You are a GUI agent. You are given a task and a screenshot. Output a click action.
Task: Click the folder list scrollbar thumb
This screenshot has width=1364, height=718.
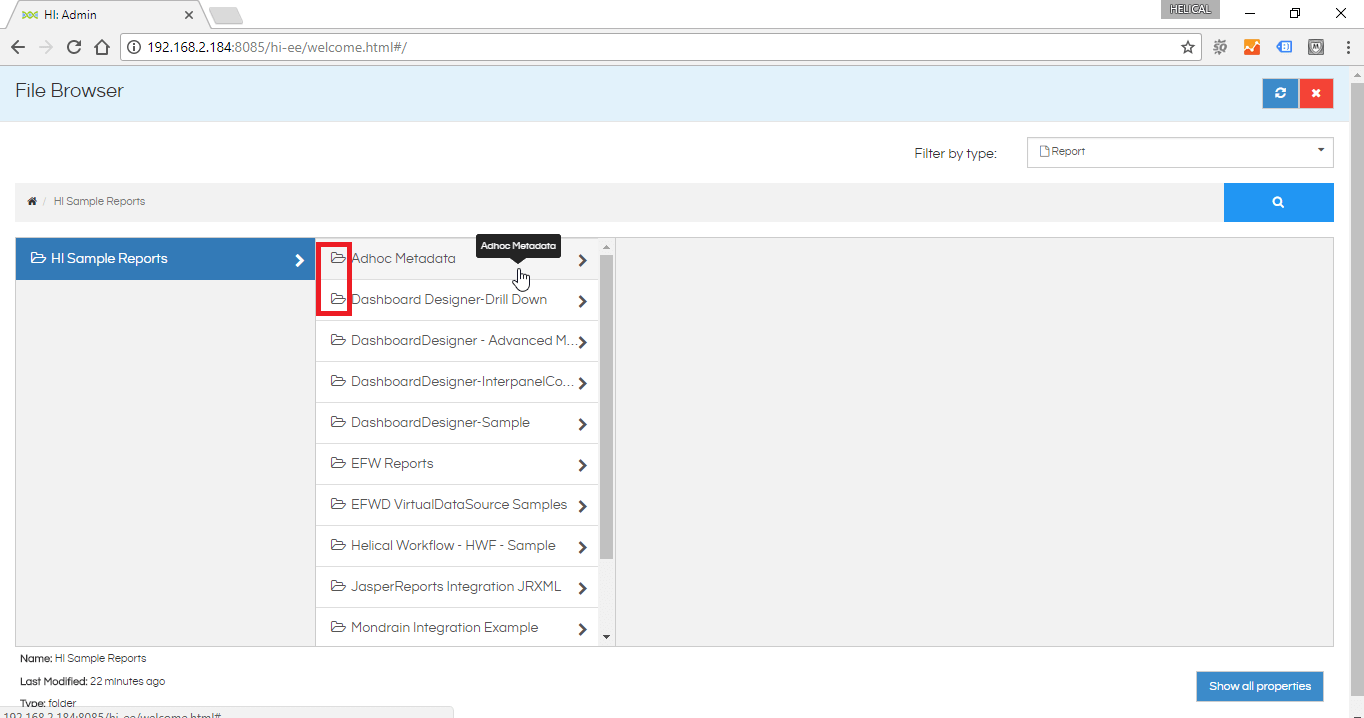coord(606,406)
